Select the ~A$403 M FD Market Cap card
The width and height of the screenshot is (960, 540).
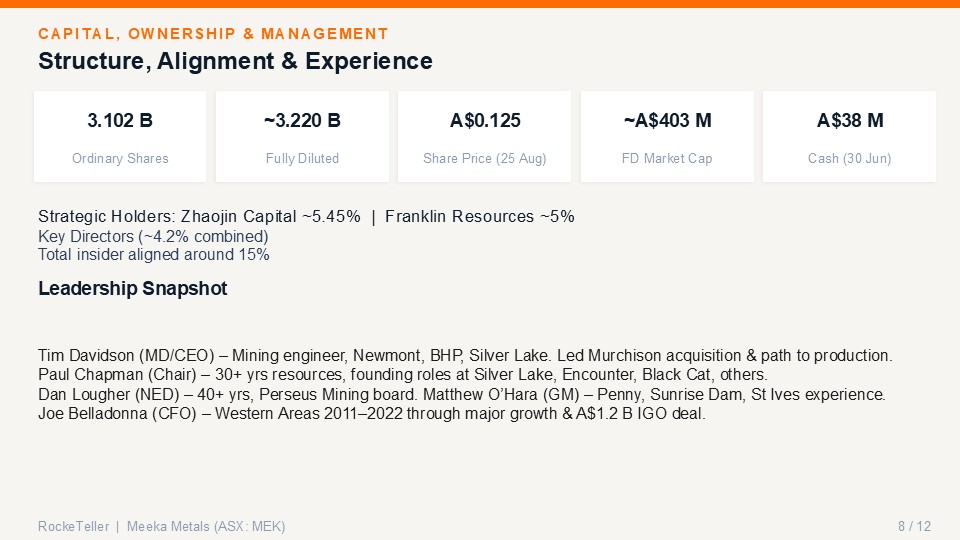tap(667, 137)
